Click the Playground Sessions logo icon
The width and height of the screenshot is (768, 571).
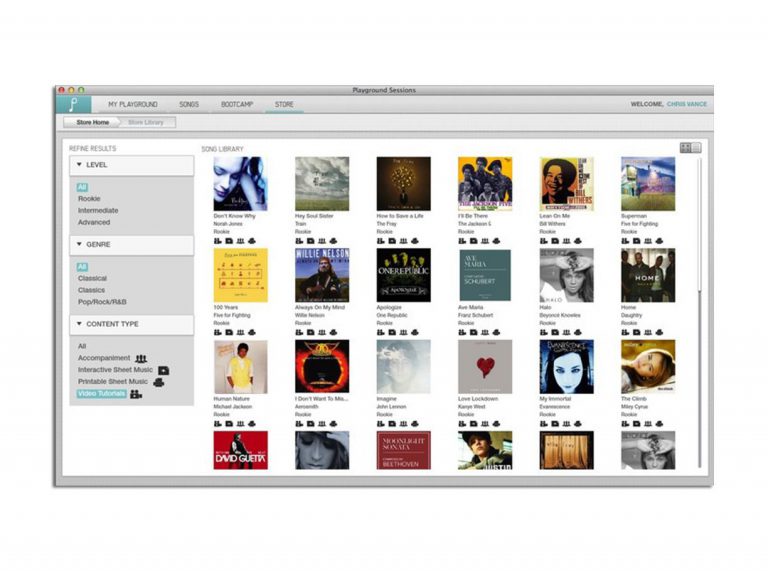click(x=73, y=104)
